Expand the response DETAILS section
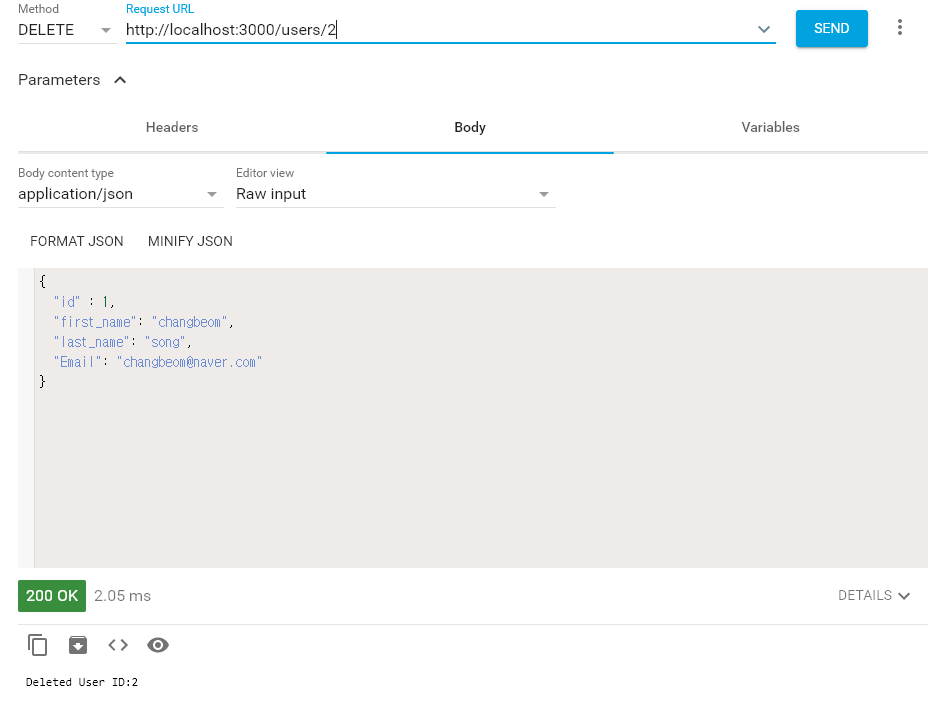The height and width of the screenshot is (716, 938). (x=874, y=596)
